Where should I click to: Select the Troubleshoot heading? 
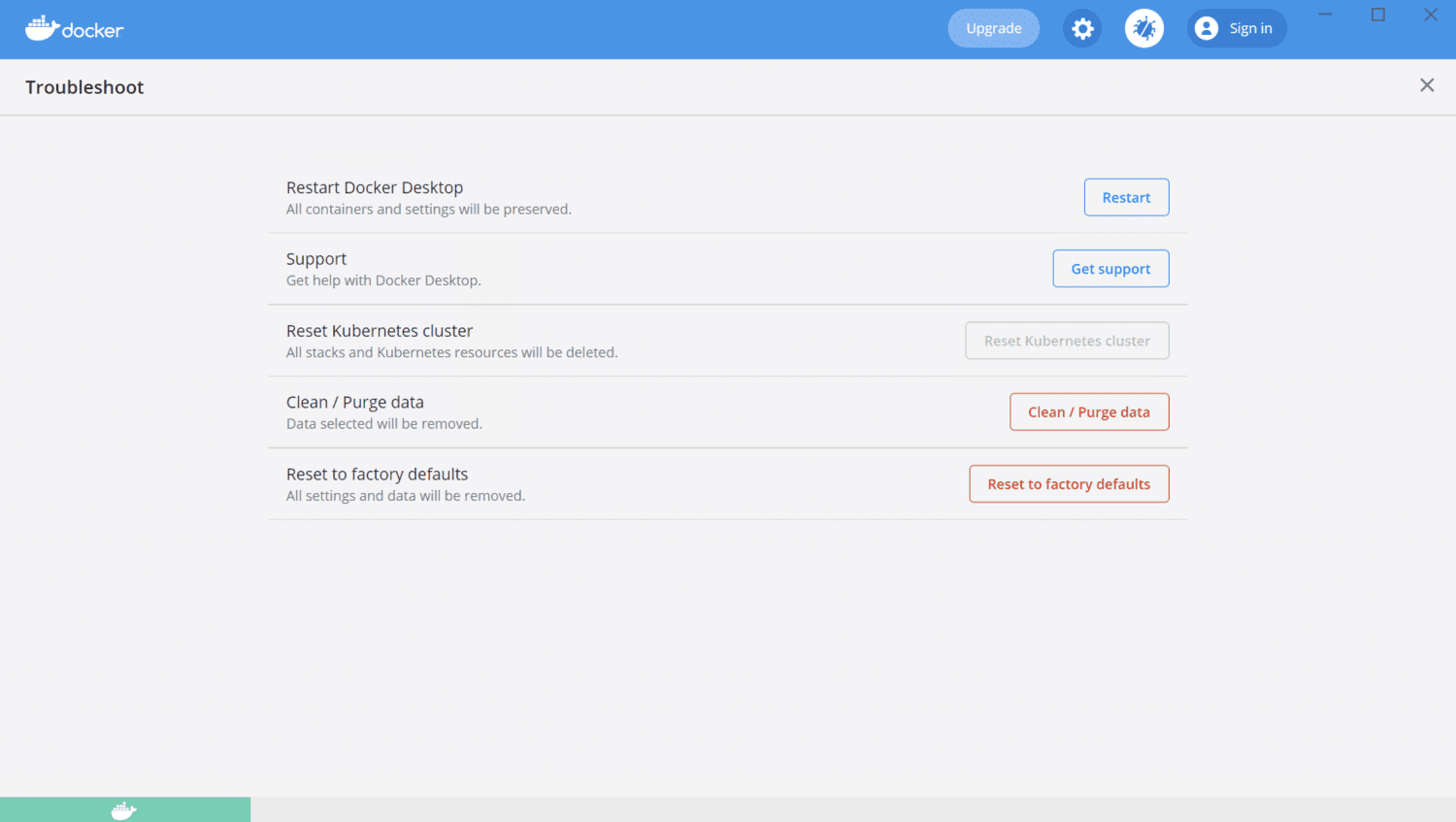click(x=84, y=87)
